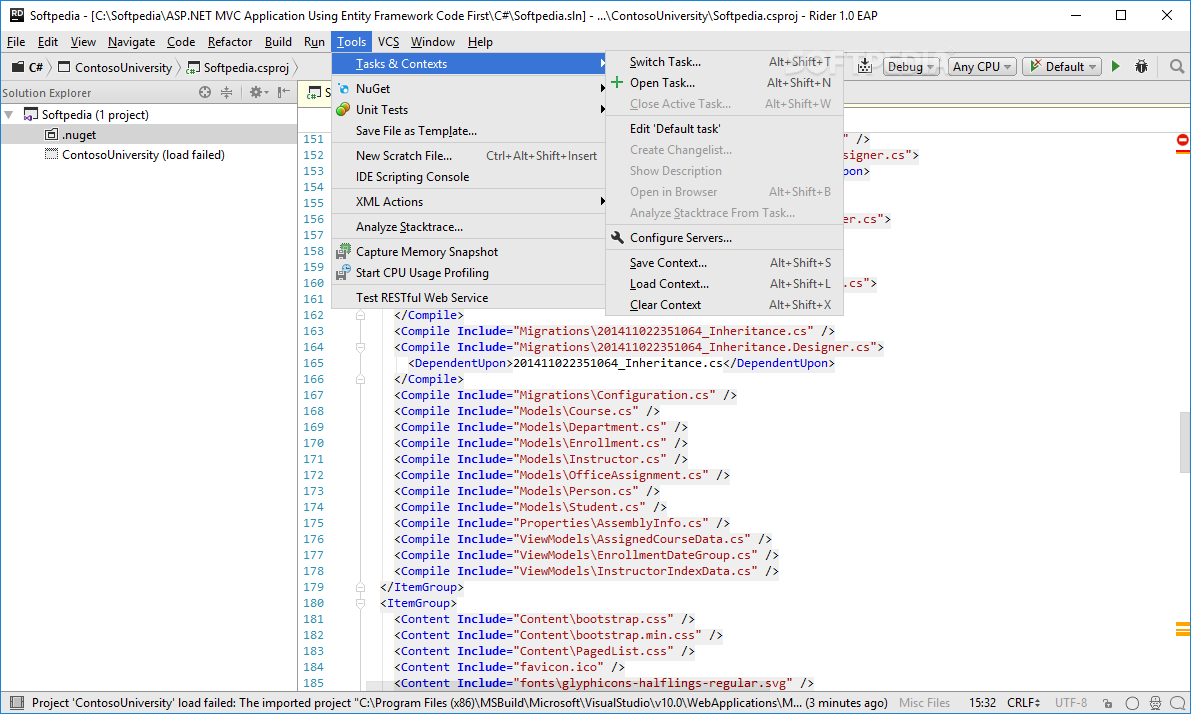Click cursor position 15:32 in status bar
Viewport: 1191px width, 714px height.
pyautogui.click(x=982, y=703)
